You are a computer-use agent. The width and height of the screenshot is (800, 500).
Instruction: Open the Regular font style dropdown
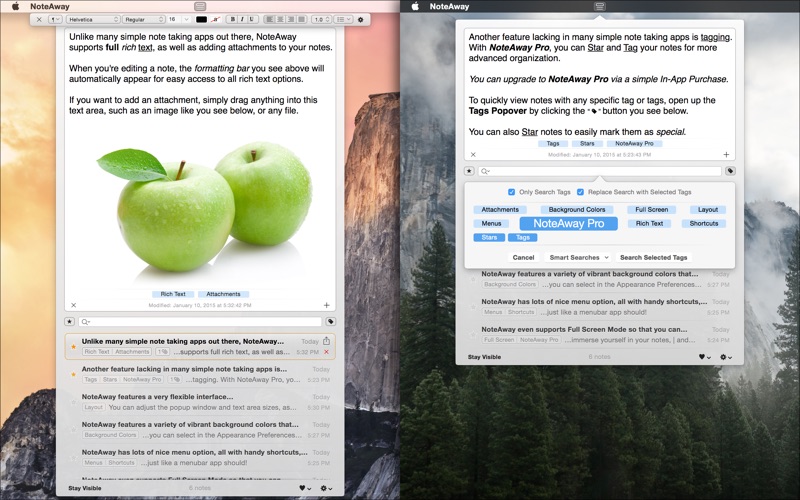pos(143,19)
